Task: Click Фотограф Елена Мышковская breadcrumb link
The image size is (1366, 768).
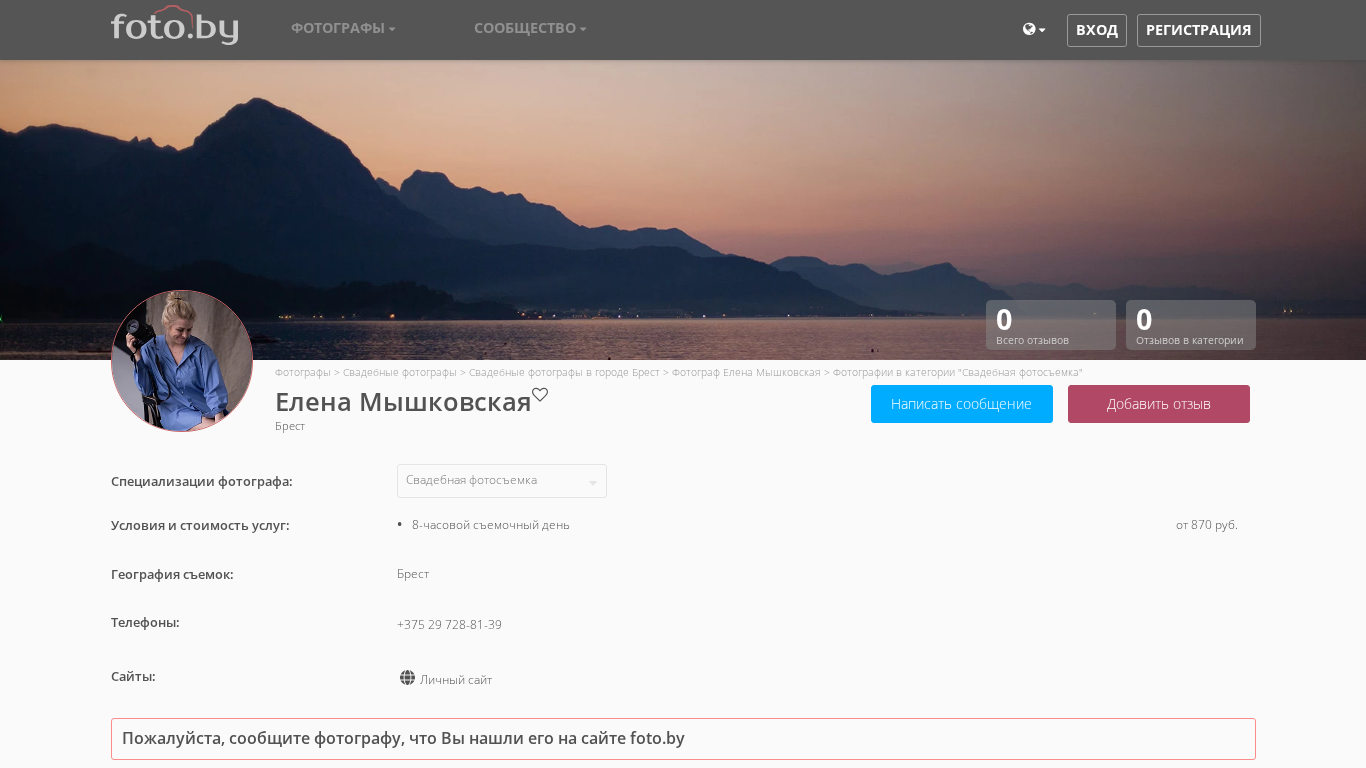Action: click(745, 372)
